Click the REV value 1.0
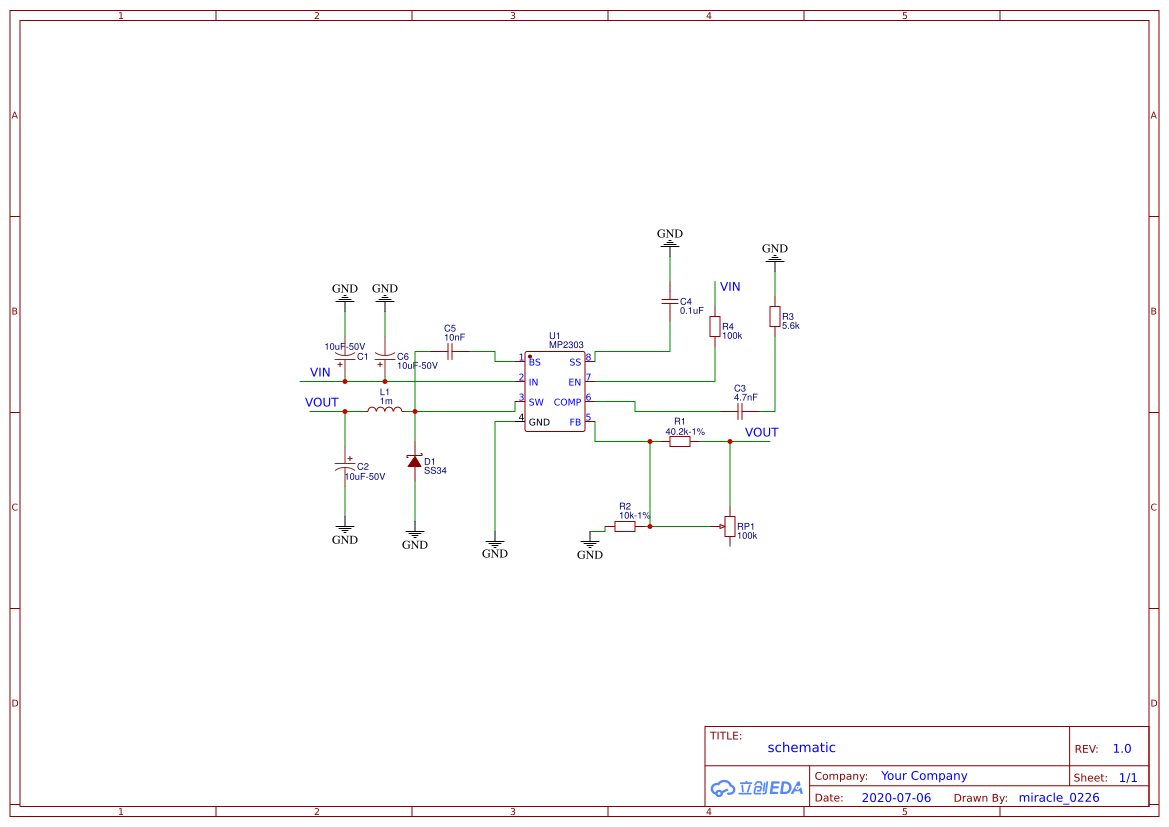Viewport: 1169px width, 827px height. (x=1122, y=749)
